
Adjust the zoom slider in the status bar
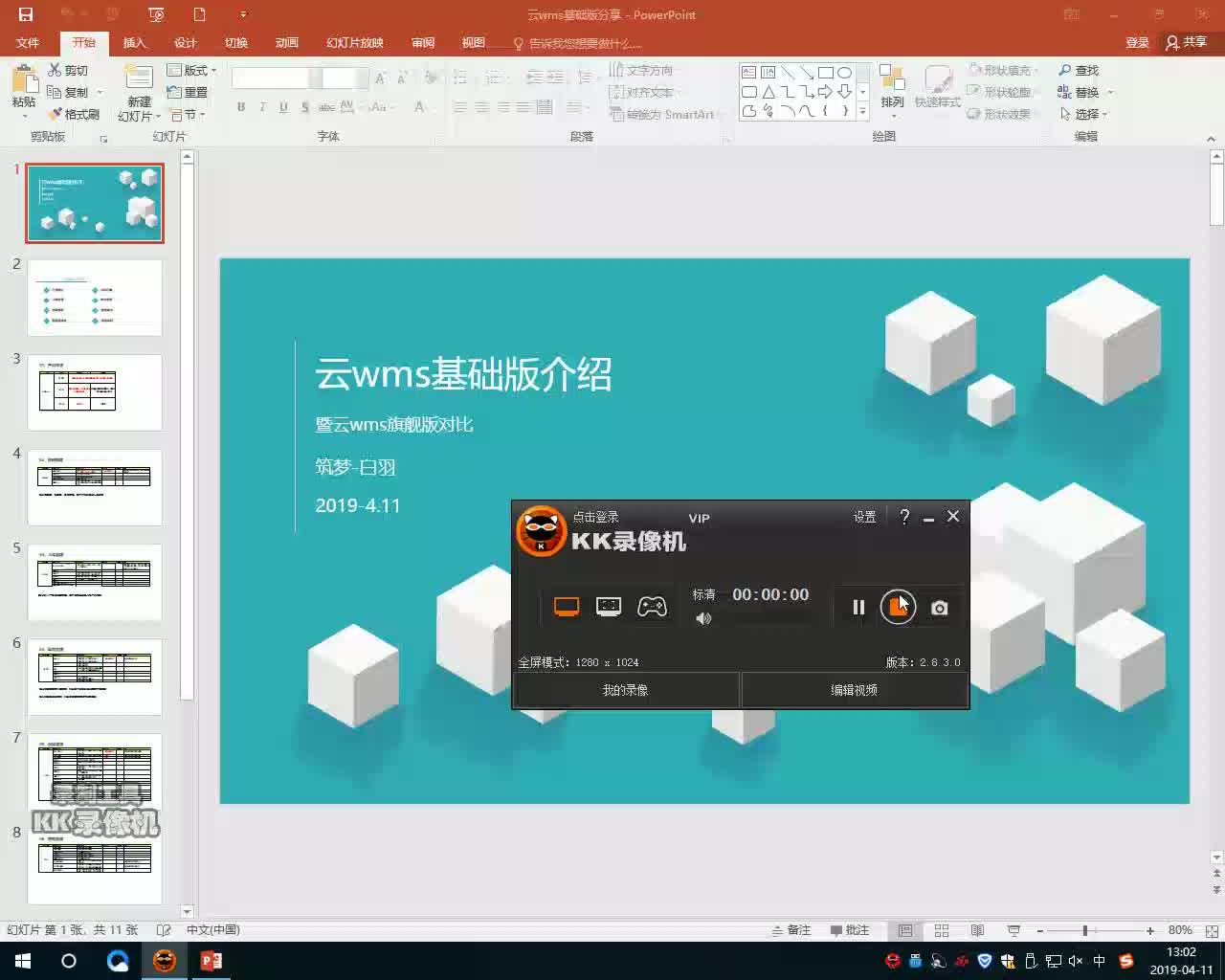click(1086, 929)
